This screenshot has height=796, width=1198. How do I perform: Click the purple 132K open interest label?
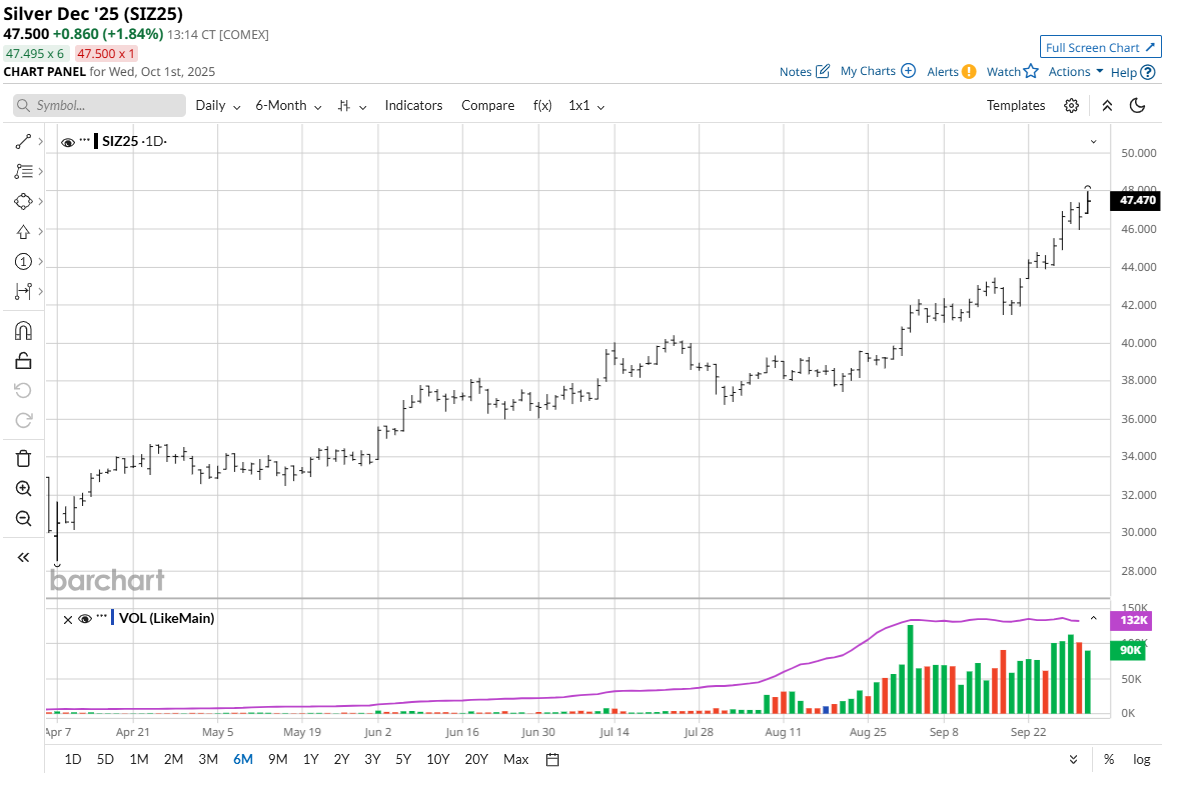coord(1132,620)
